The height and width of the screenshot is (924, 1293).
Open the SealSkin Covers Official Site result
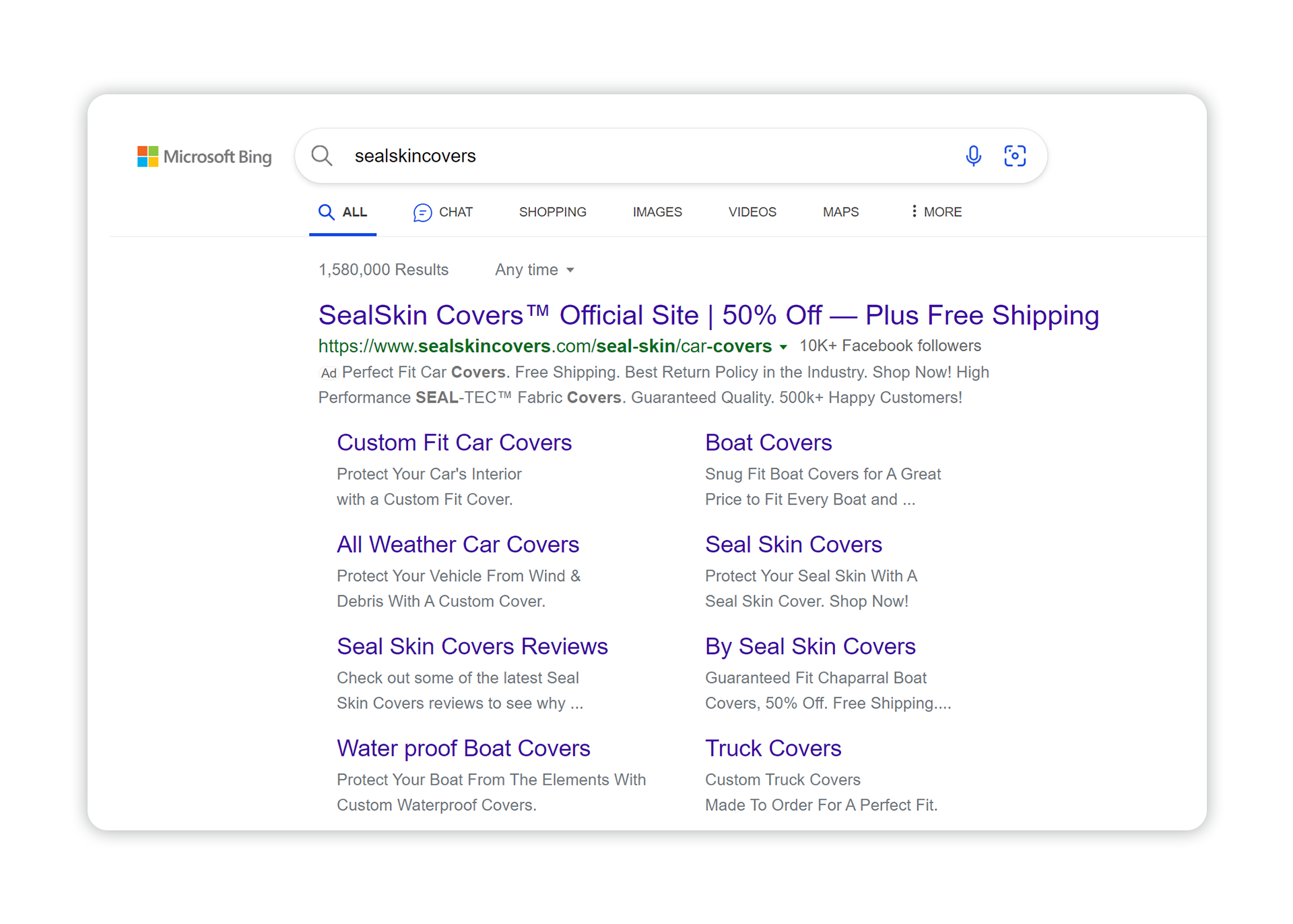click(x=708, y=315)
